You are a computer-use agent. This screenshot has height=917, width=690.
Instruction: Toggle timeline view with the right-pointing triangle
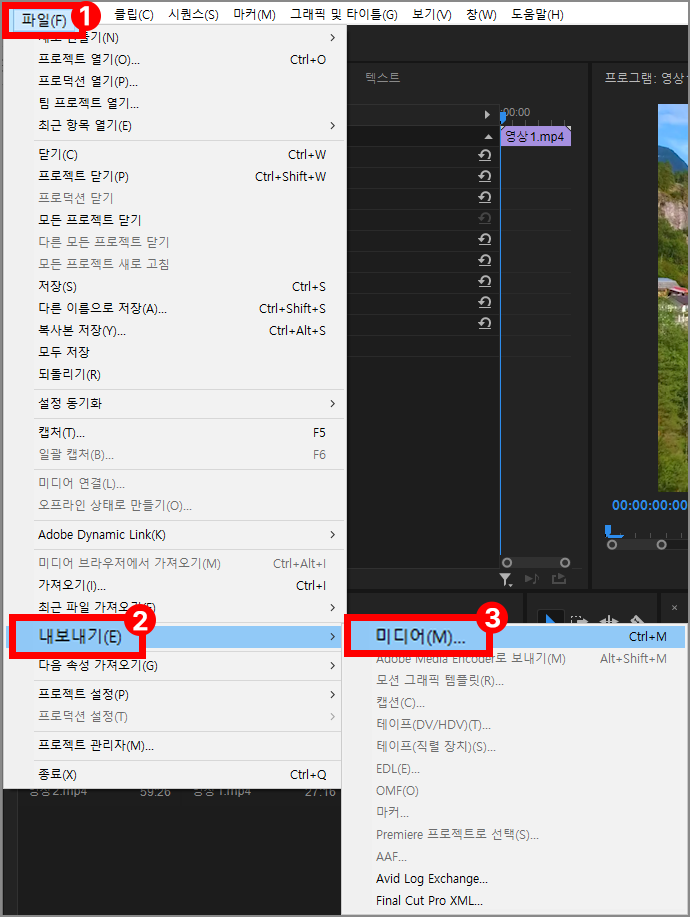[x=488, y=115]
